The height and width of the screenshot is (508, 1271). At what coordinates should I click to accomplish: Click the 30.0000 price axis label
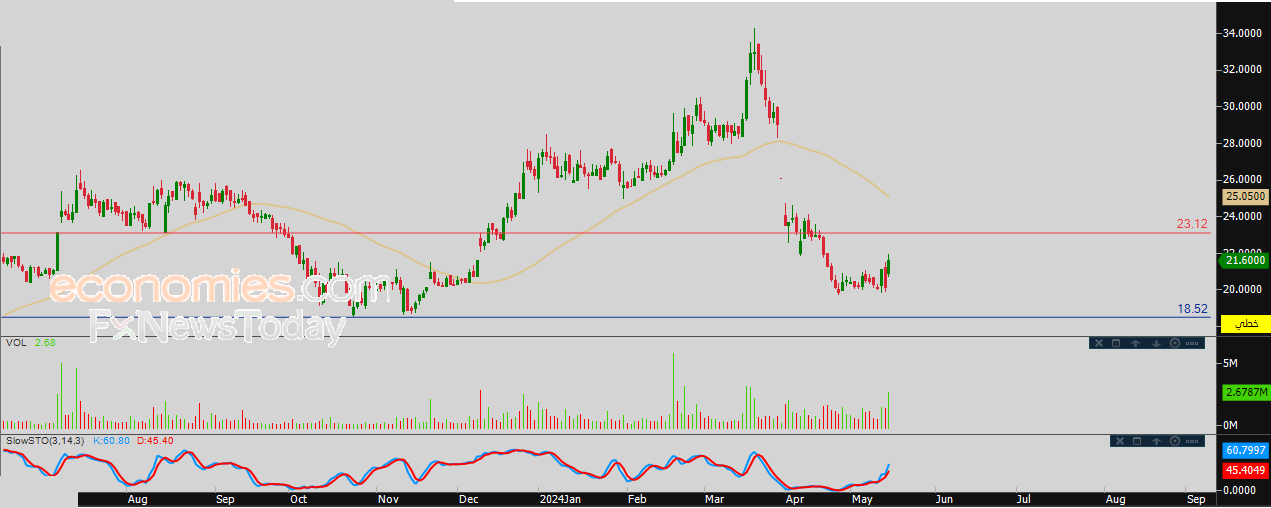(x=1241, y=106)
